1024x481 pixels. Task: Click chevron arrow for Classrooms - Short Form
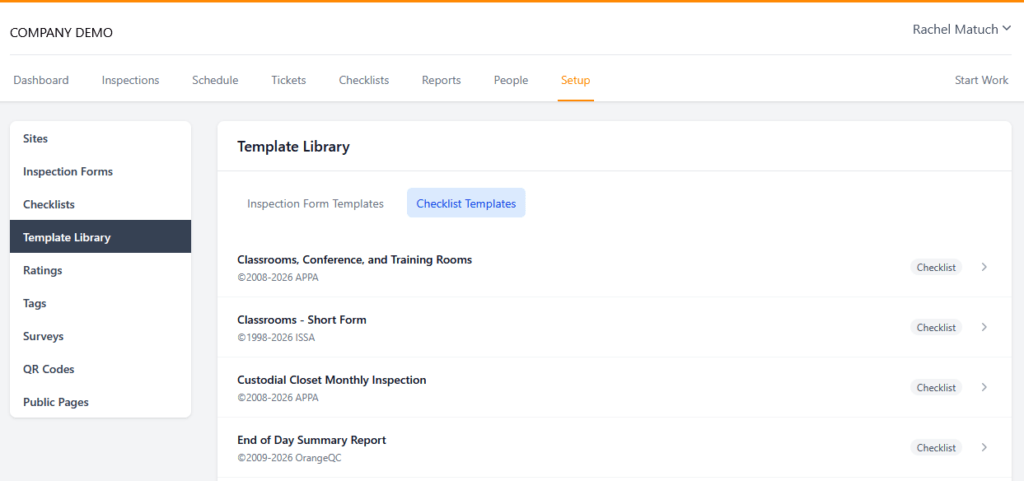(x=984, y=327)
